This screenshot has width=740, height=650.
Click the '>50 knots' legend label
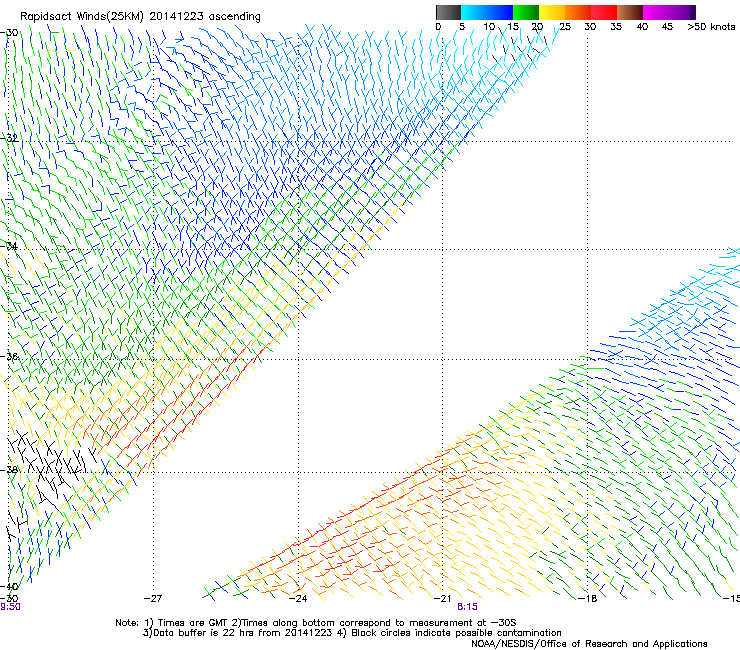point(711,27)
